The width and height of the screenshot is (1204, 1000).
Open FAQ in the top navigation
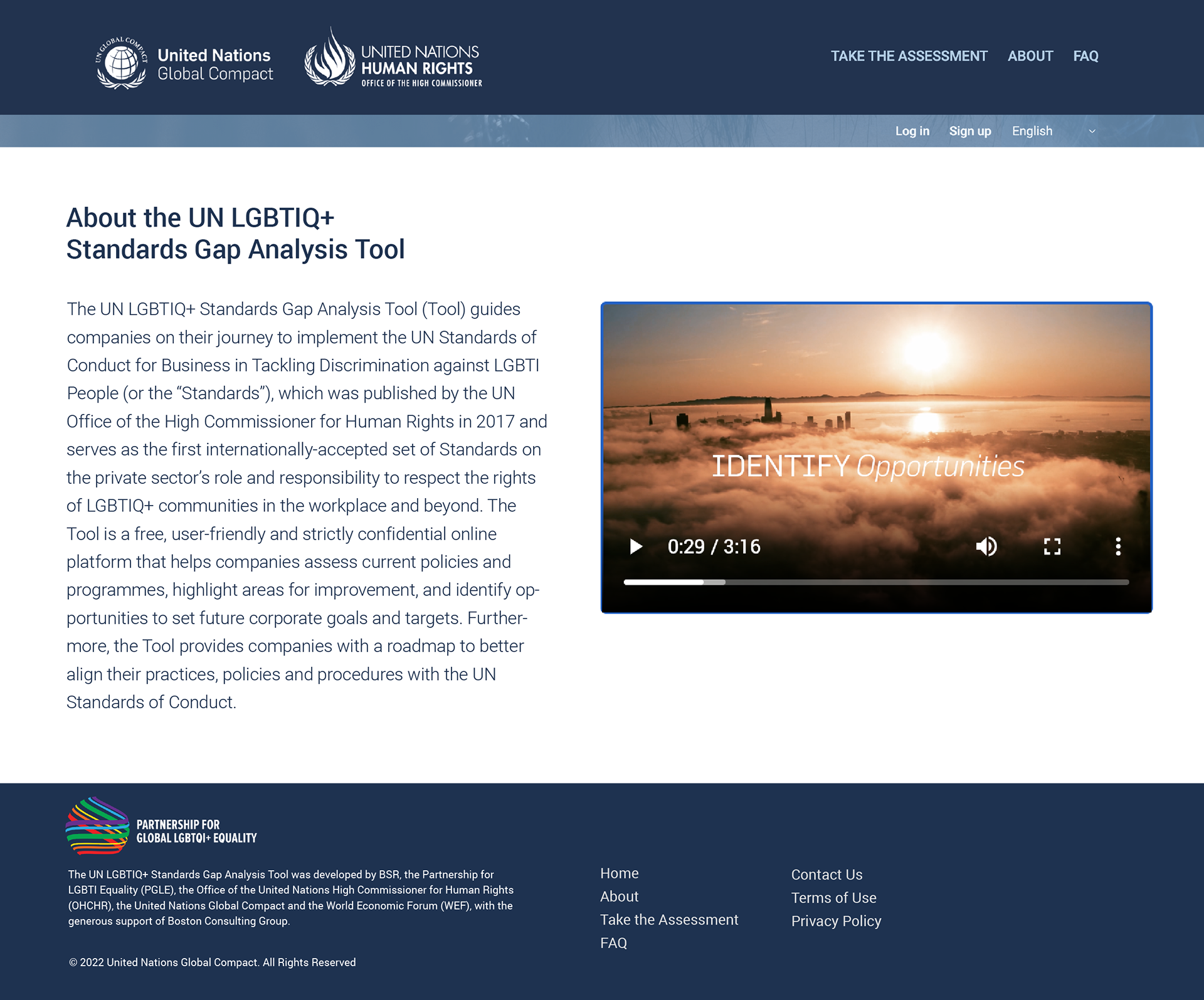1085,56
